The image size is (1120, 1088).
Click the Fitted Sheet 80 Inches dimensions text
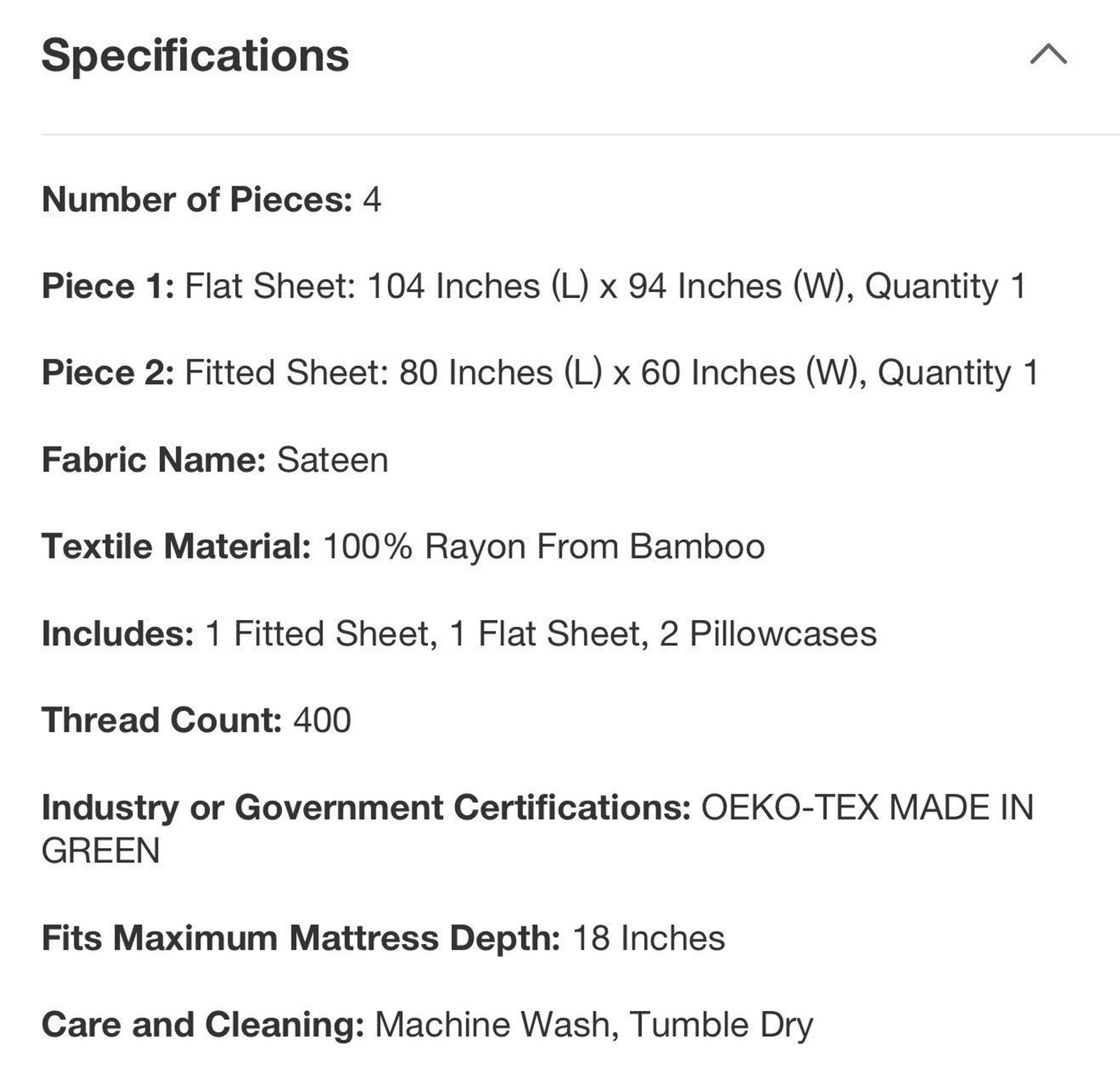point(612,372)
